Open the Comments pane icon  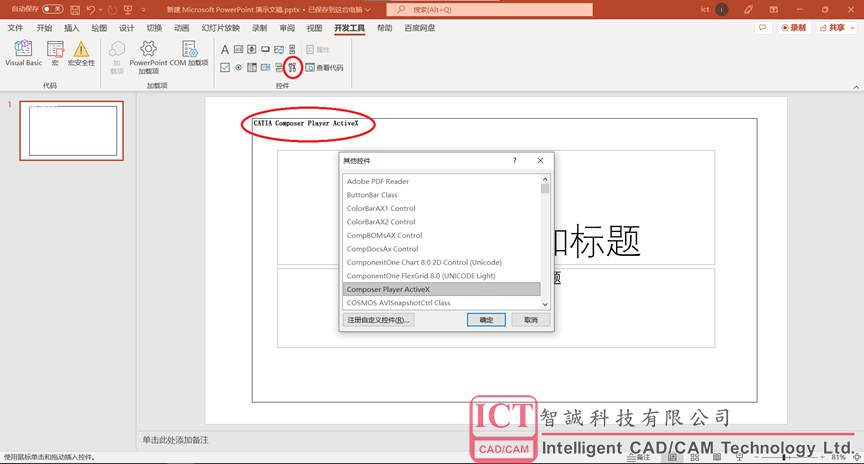(763, 28)
